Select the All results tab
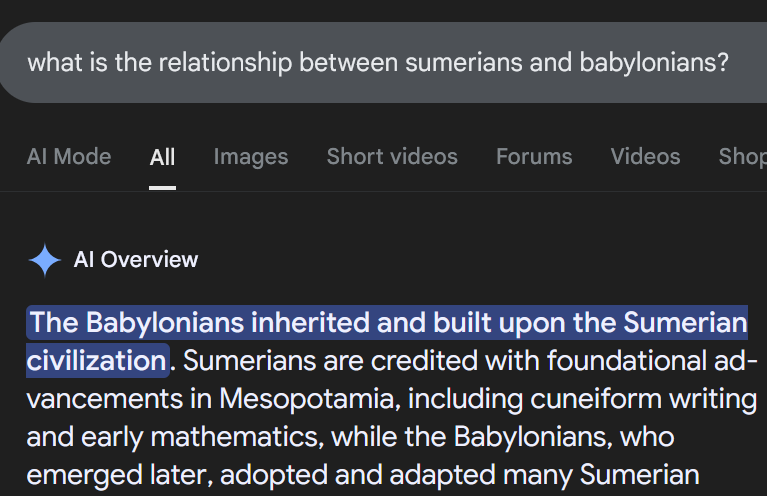767x496 pixels. pos(162,157)
